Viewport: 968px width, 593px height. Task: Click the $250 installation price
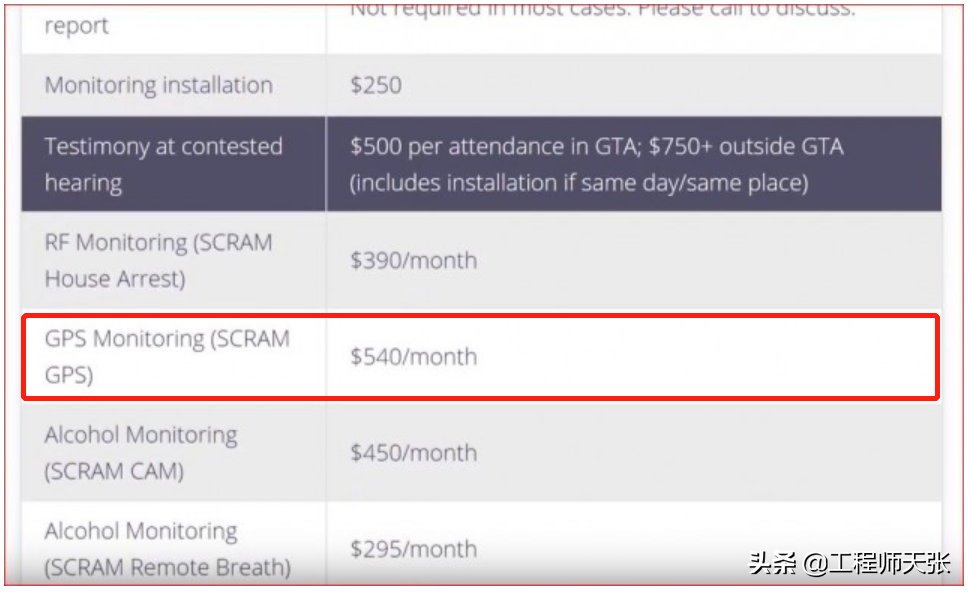pyautogui.click(x=376, y=85)
